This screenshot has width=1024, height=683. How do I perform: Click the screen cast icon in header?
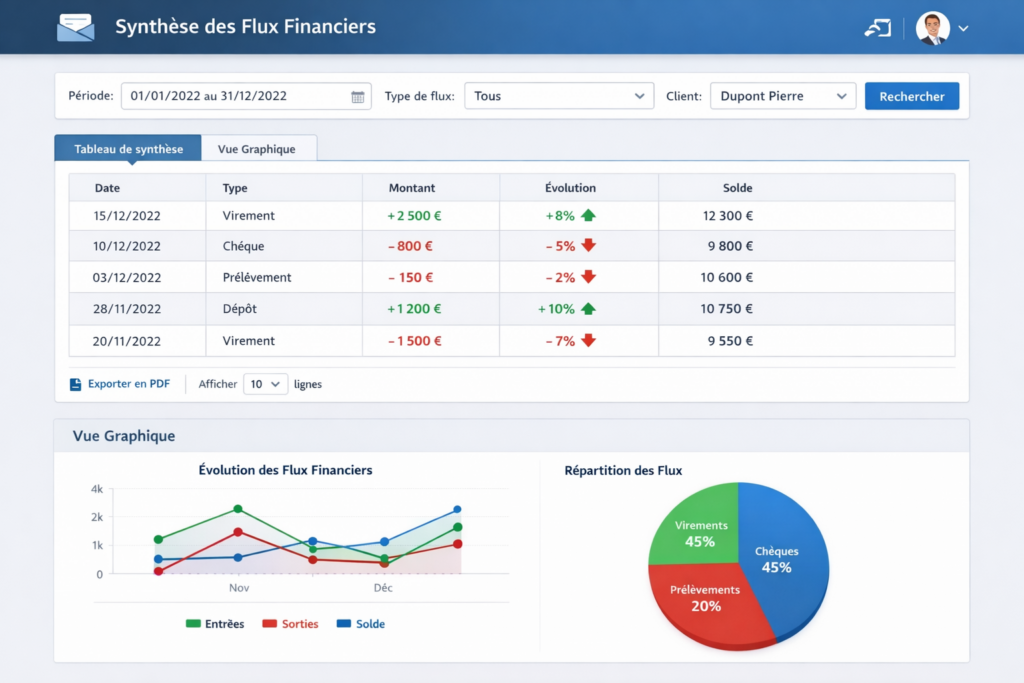pos(877,28)
